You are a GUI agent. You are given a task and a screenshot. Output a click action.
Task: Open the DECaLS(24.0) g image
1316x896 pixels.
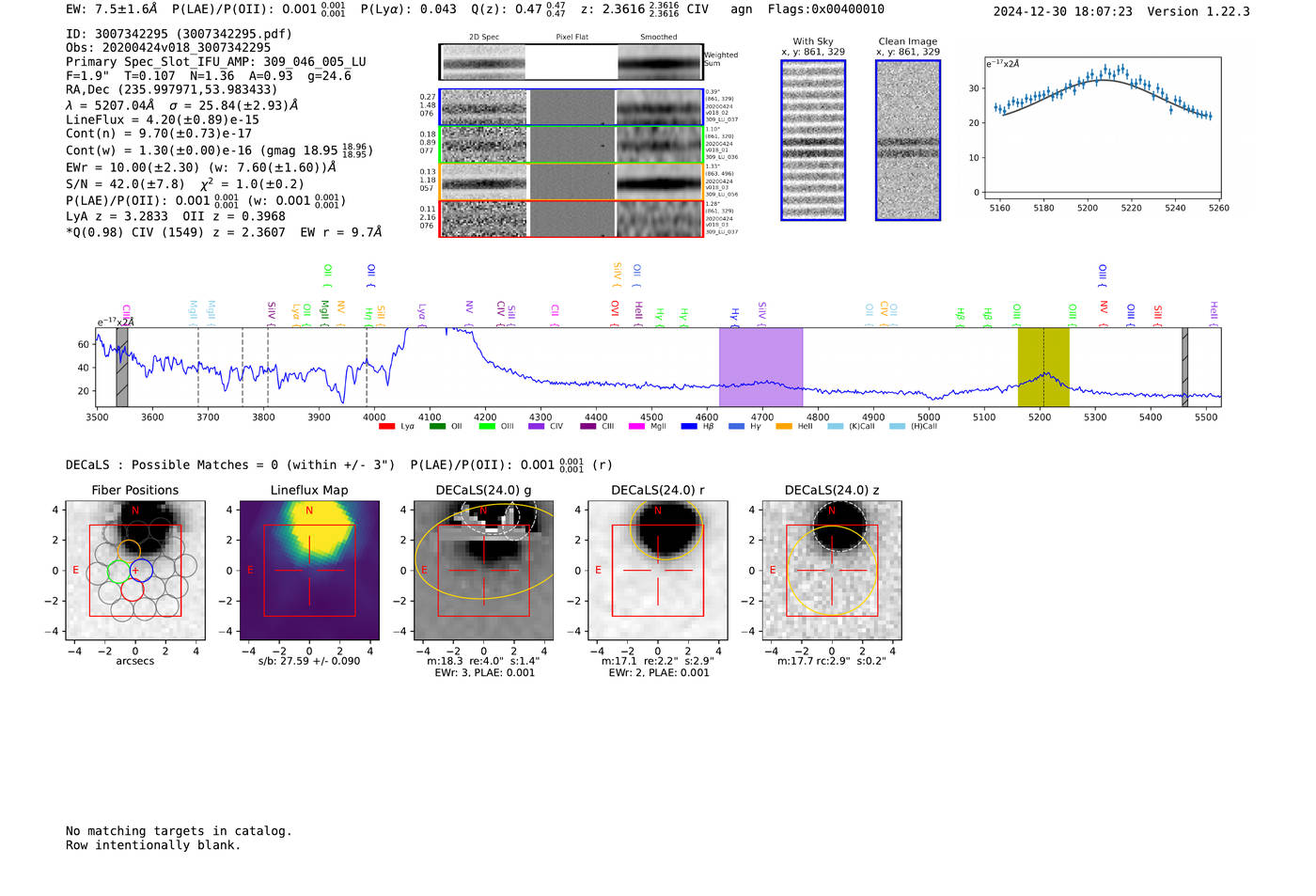point(484,571)
